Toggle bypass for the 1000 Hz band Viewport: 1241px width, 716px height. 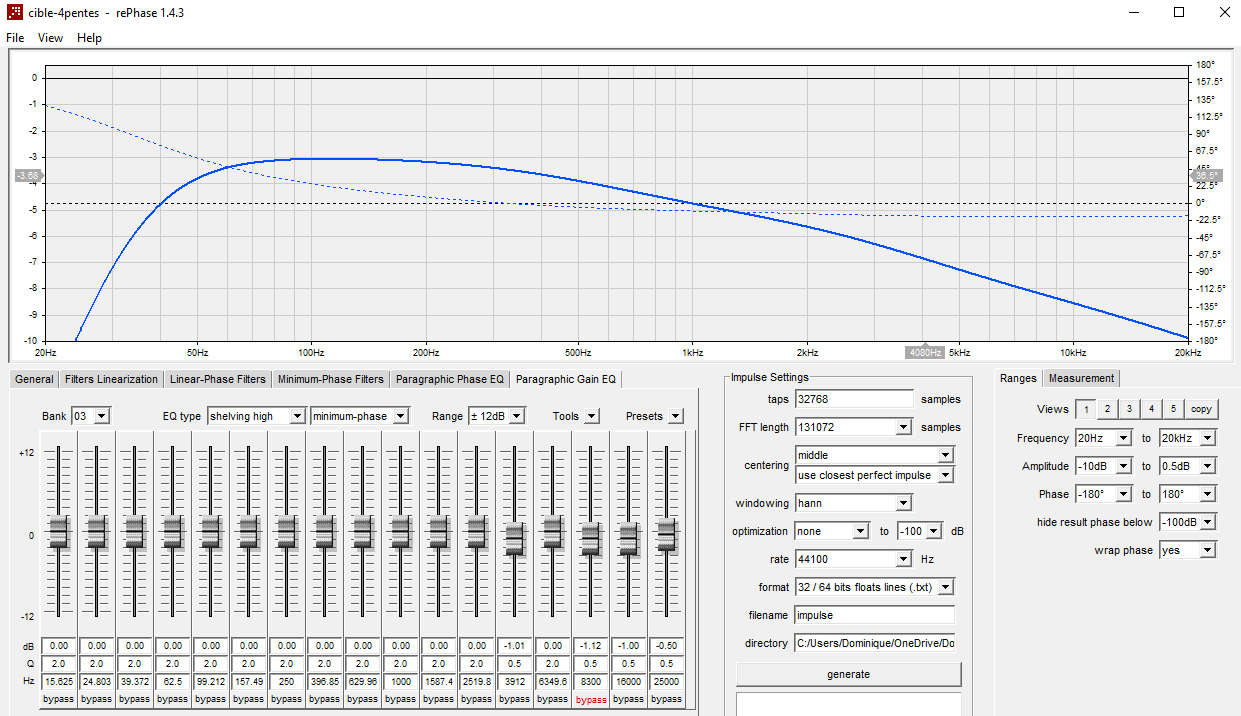(x=401, y=700)
